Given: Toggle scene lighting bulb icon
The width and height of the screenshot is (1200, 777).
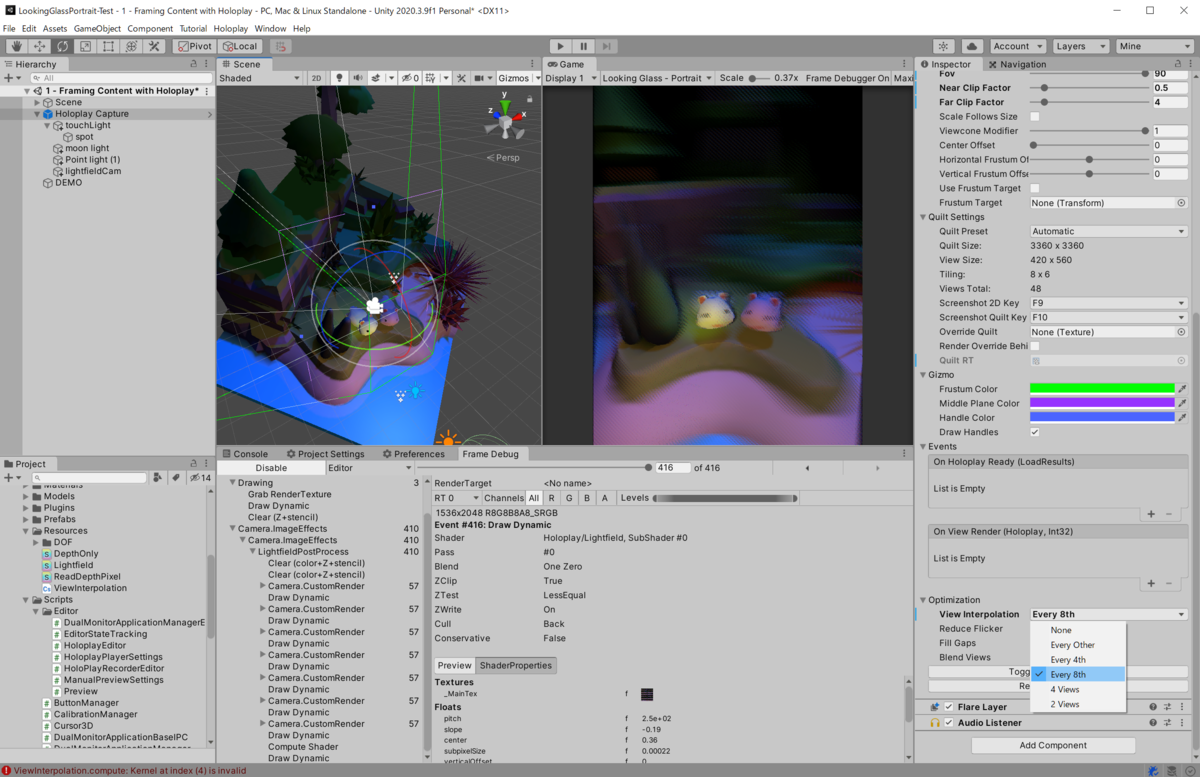Looking at the screenshot, I should (x=340, y=78).
